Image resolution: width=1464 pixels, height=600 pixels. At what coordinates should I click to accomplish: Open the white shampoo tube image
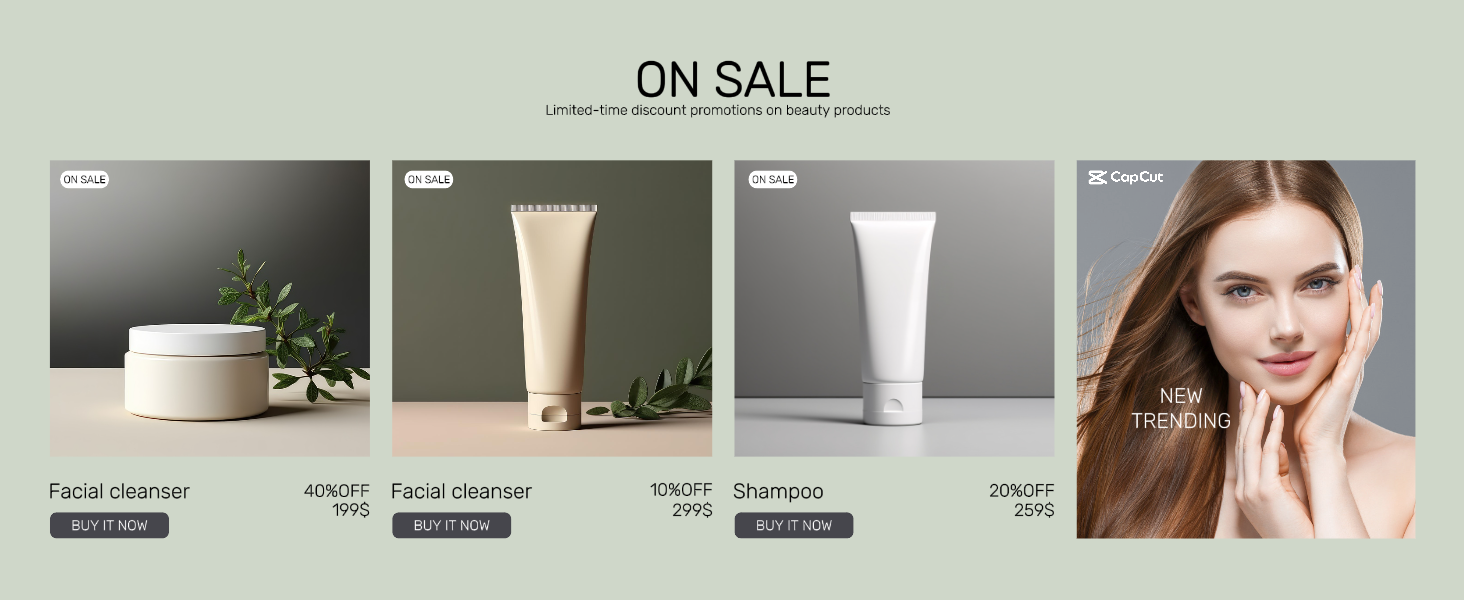[894, 308]
